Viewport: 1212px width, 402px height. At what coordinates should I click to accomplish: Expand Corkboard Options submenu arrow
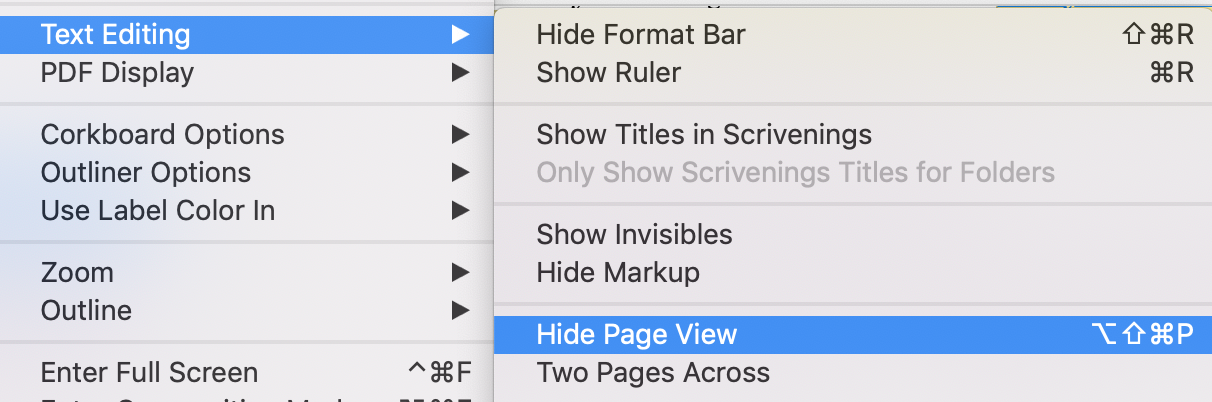(x=460, y=135)
